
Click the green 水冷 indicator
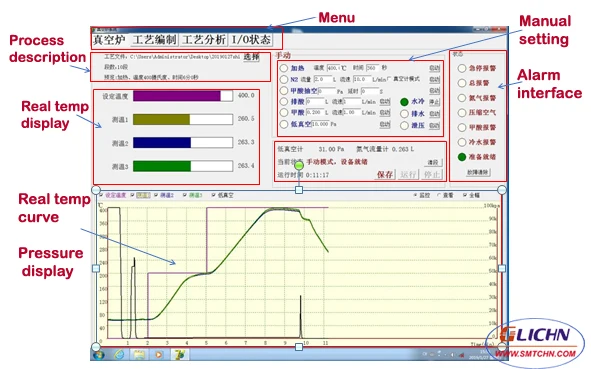tap(404, 102)
